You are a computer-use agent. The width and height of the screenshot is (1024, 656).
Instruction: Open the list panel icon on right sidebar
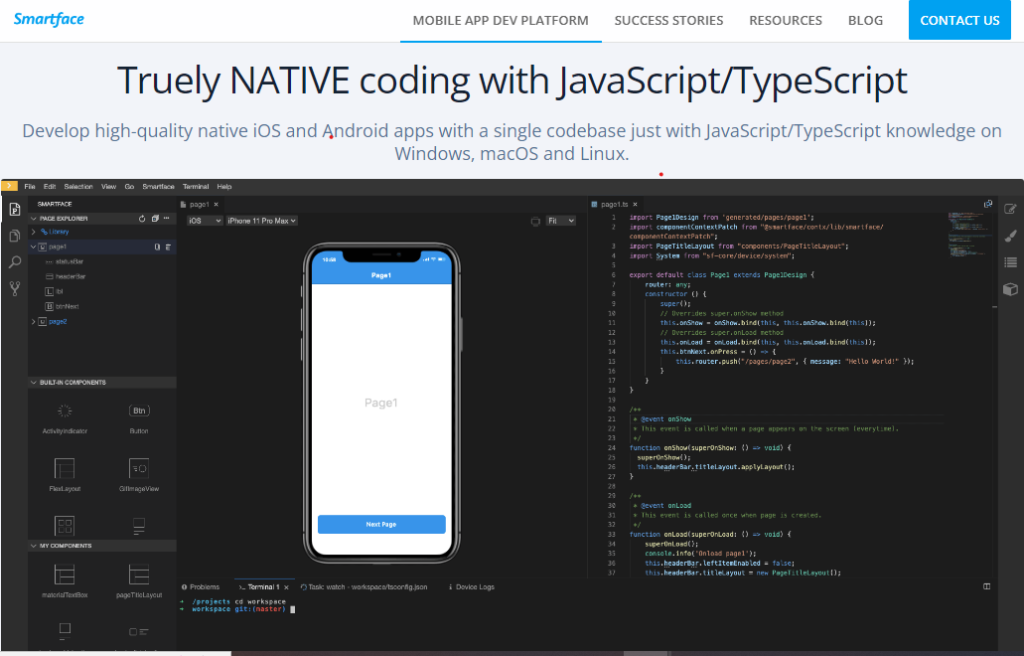point(1010,262)
